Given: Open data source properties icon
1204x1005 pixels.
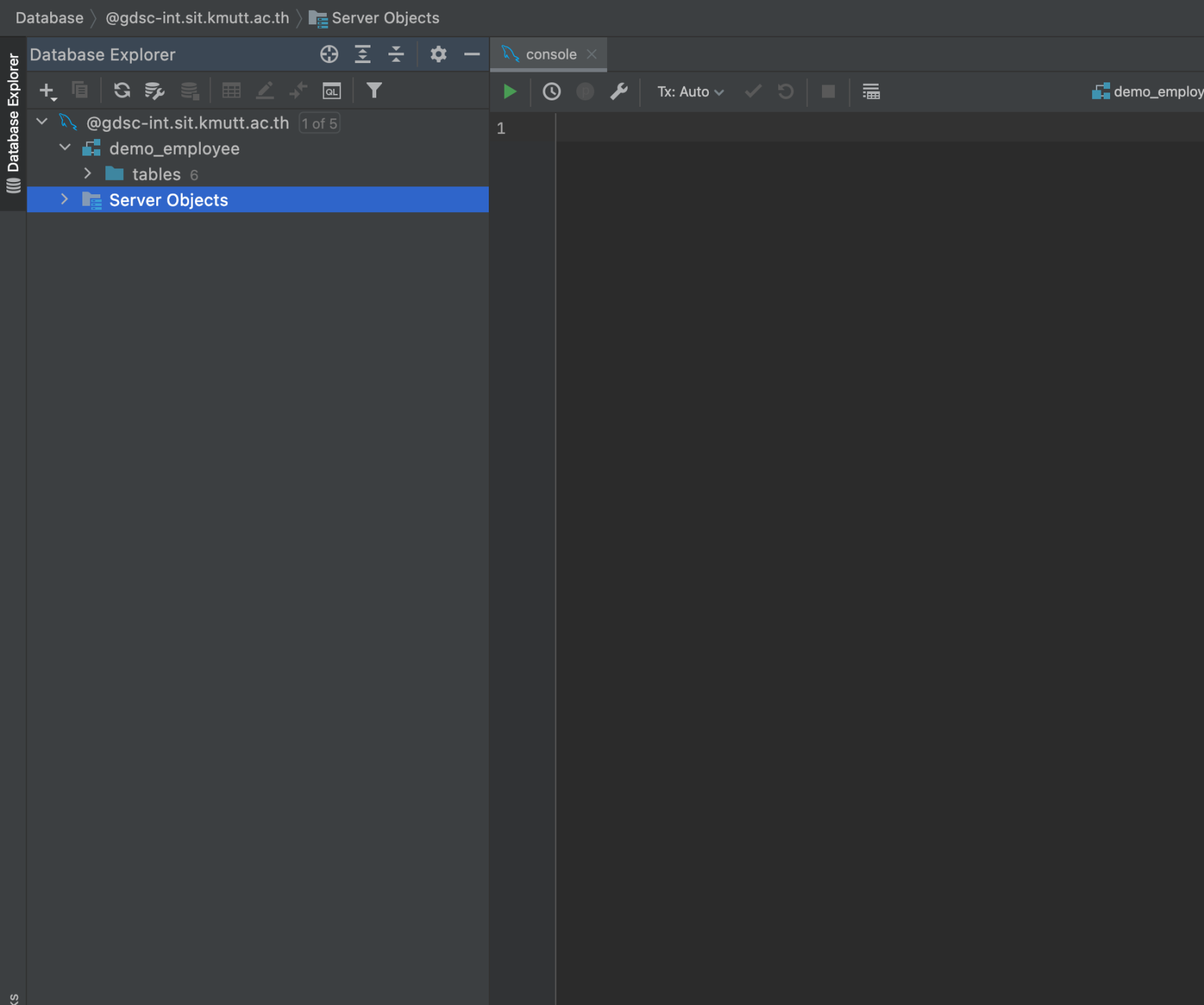Looking at the screenshot, I should tap(155, 91).
